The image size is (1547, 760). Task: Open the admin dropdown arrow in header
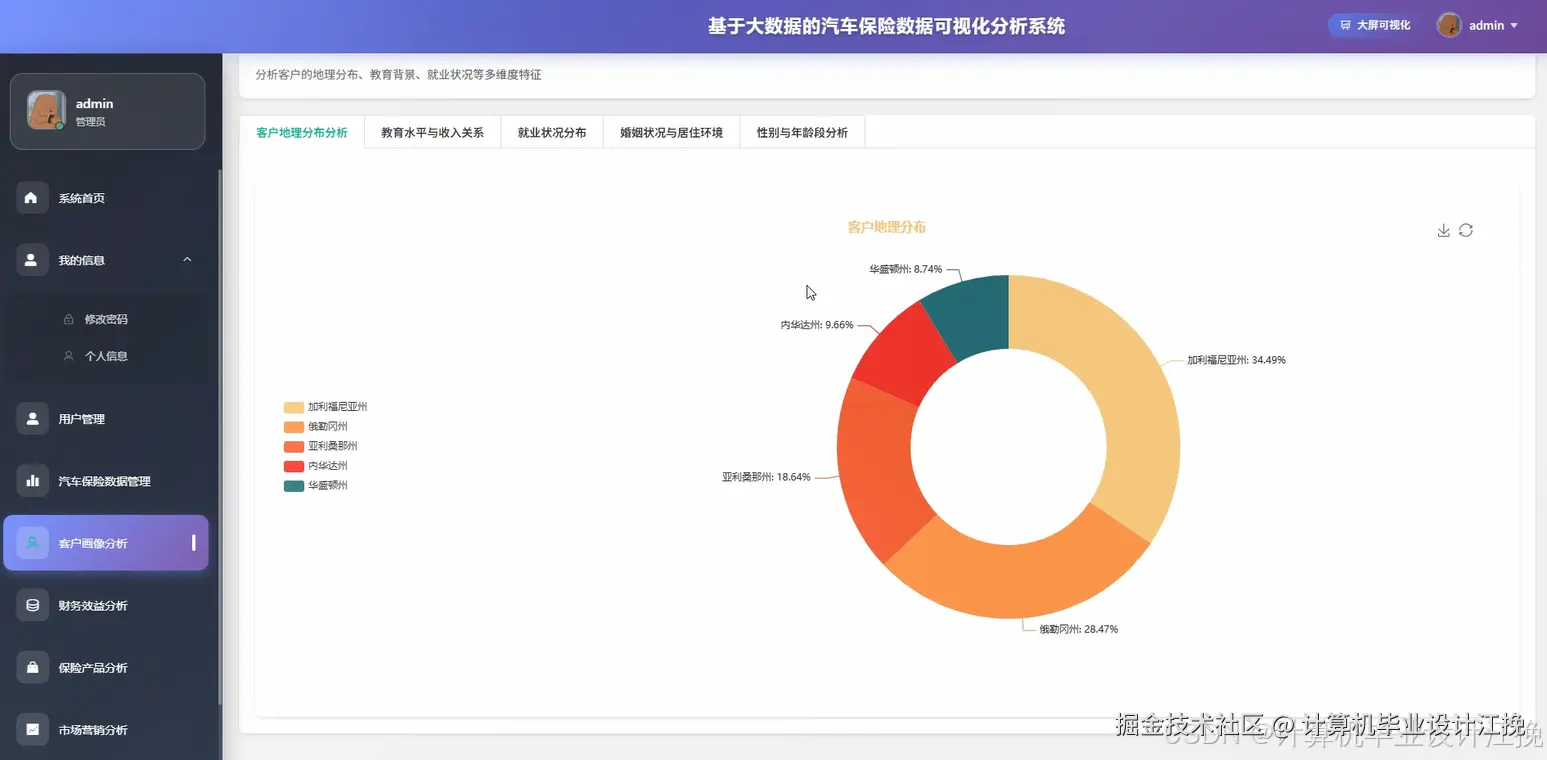1514,26
